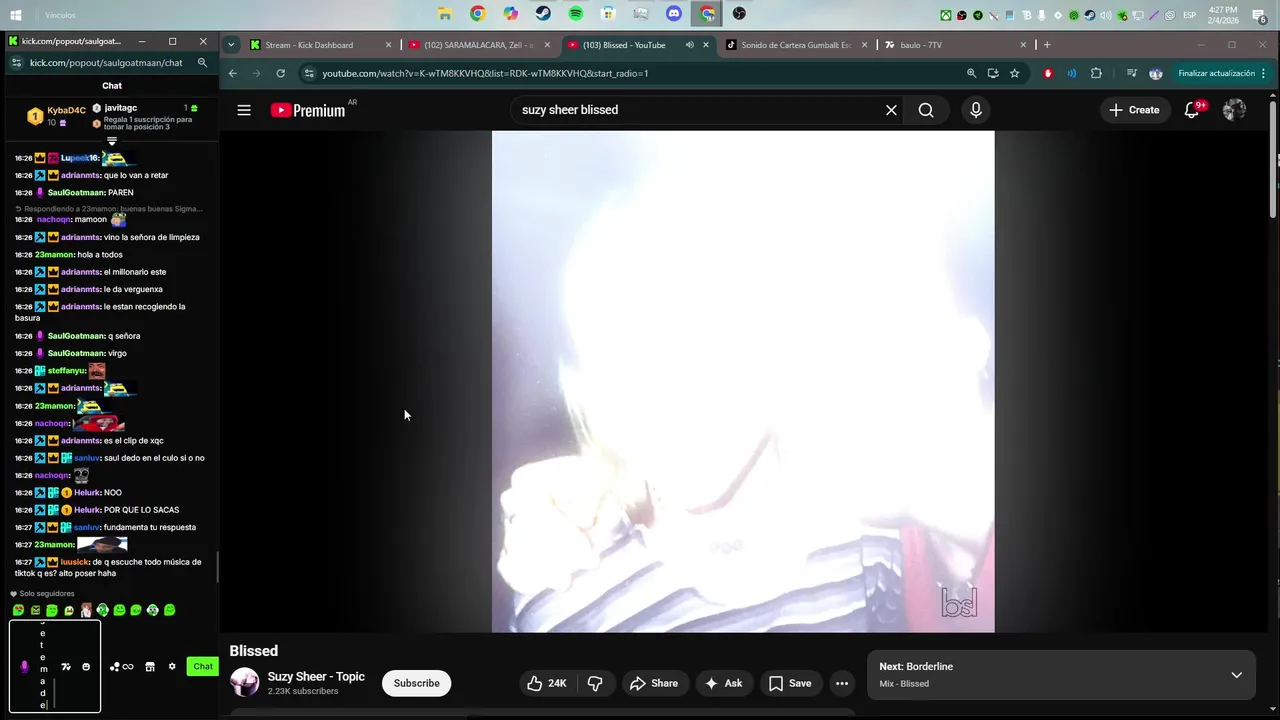Click username luusick in chat

74,562
